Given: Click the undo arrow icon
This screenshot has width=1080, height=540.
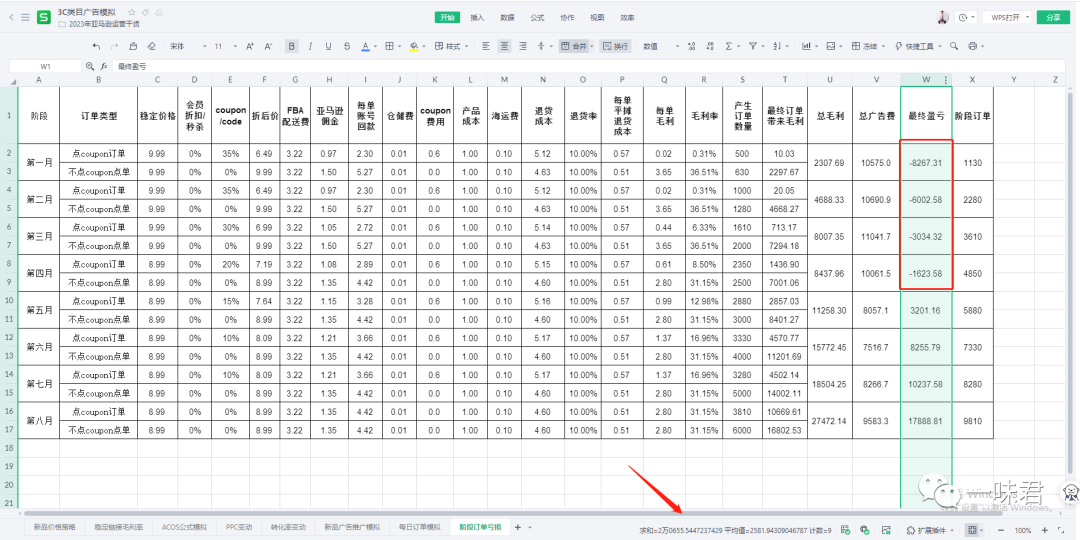Looking at the screenshot, I should coord(96,46).
